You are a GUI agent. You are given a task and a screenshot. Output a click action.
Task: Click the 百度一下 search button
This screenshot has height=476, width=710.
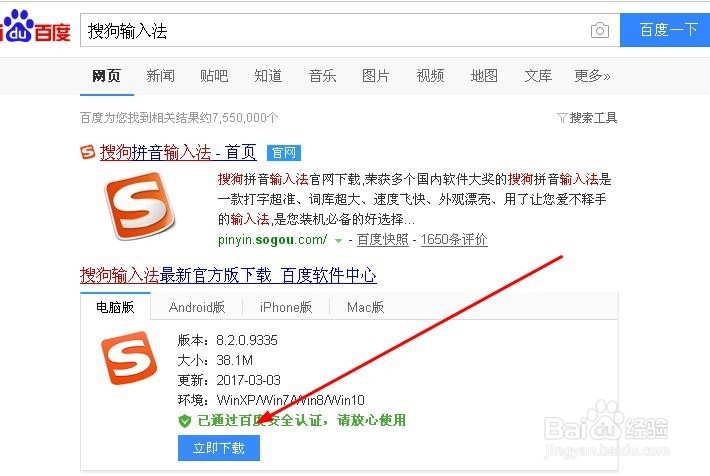pyautogui.click(x=665, y=30)
